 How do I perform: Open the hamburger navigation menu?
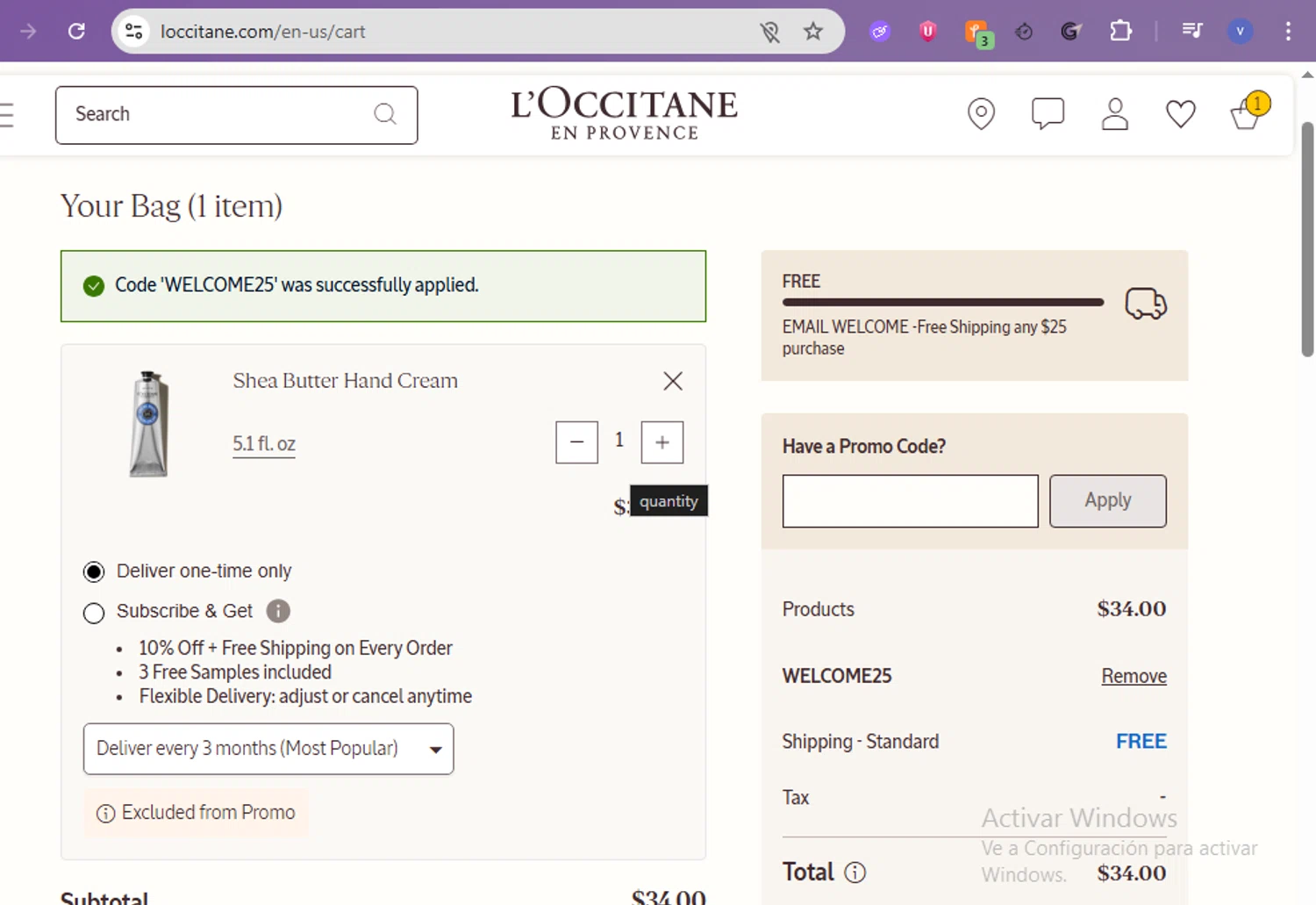[x=6, y=115]
